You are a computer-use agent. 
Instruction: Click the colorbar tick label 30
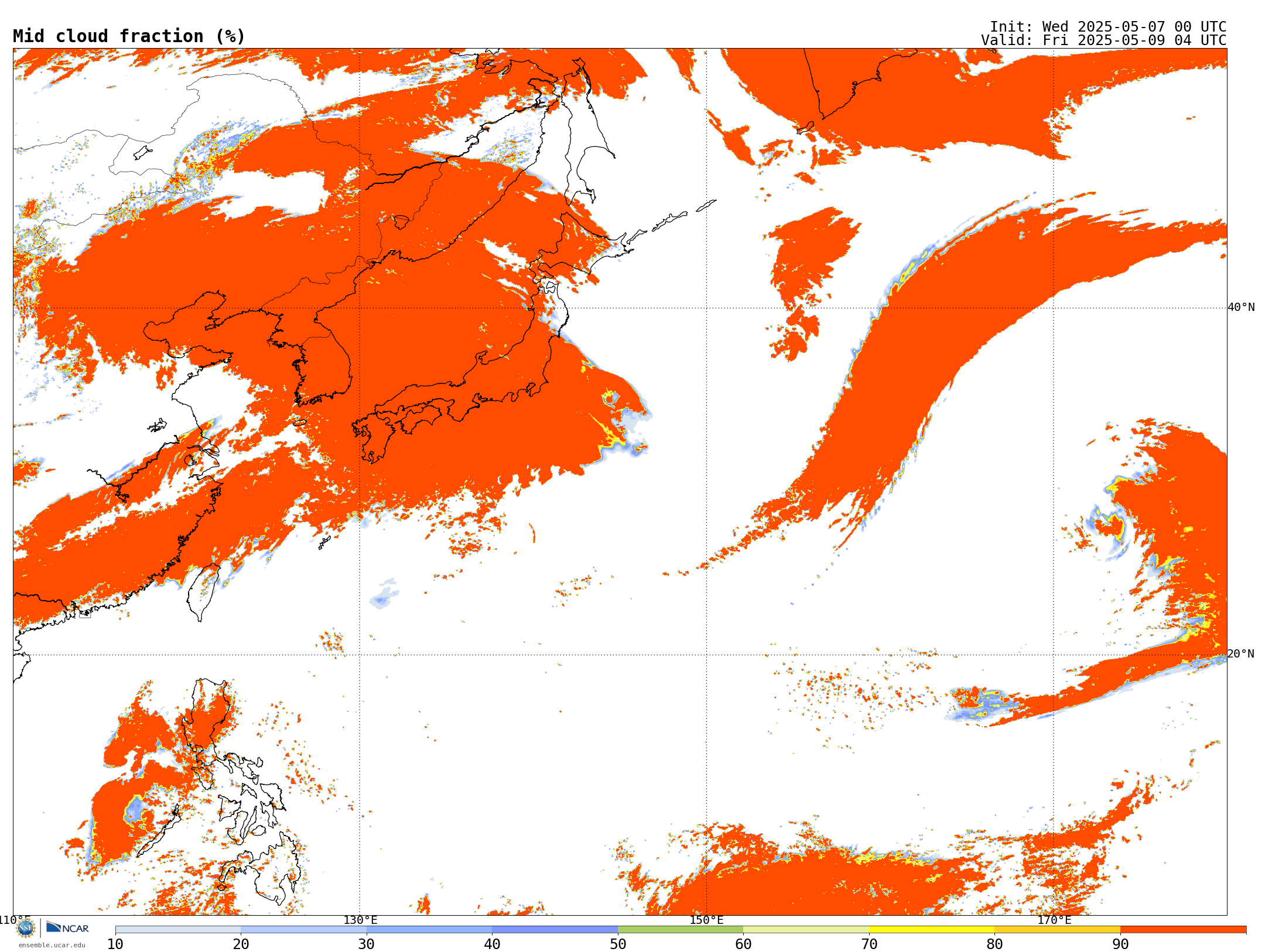(367, 944)
